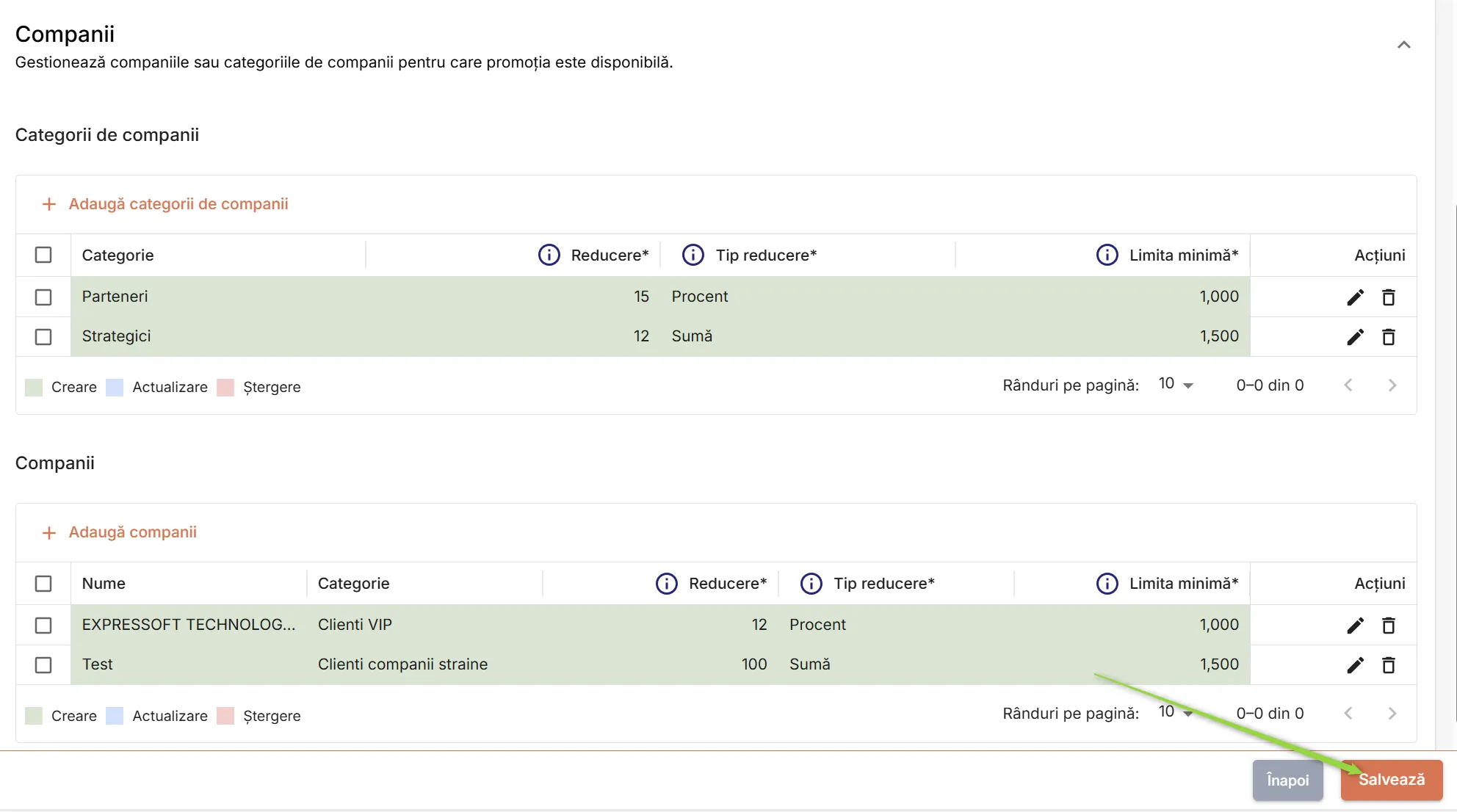Open info icon beside Limita minimă in categories table
Screen dimensions: 1457x812
point(1107,255)
